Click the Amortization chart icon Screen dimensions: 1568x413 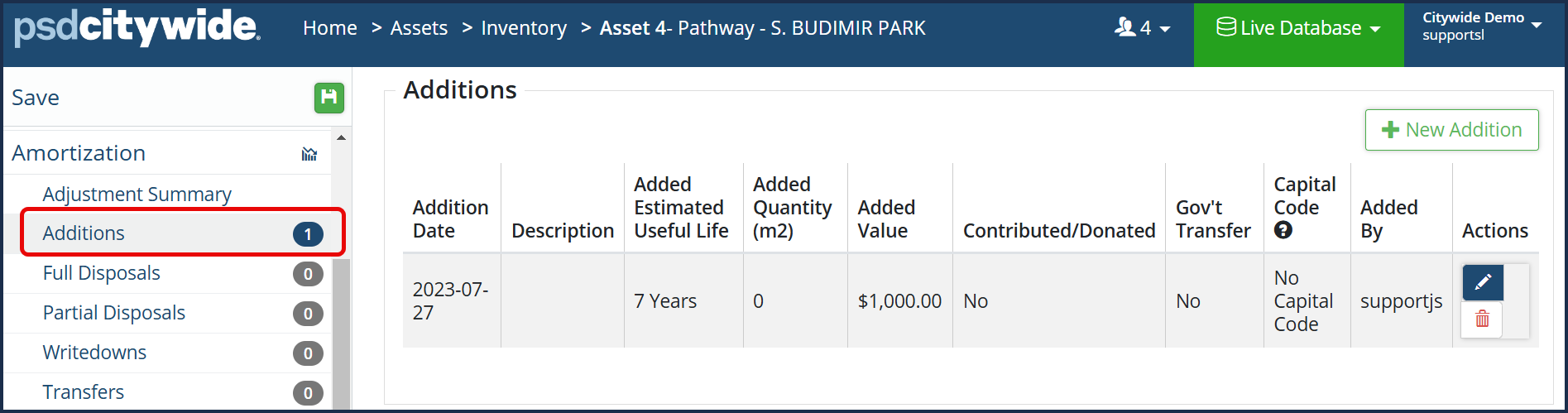pos(309,154)
